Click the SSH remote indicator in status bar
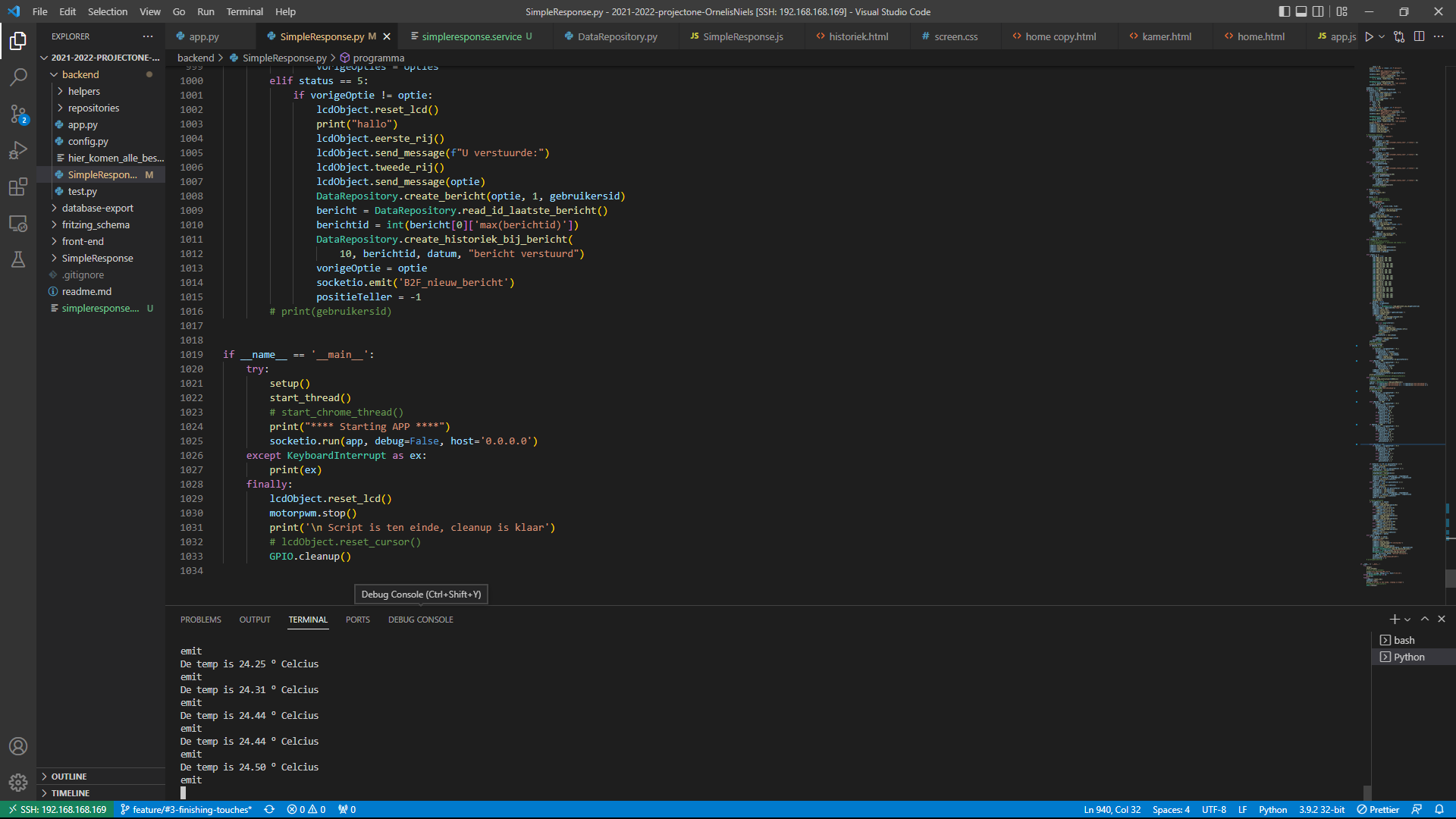This screenshot has height=819, width=1456. click(x=57, y=809)
